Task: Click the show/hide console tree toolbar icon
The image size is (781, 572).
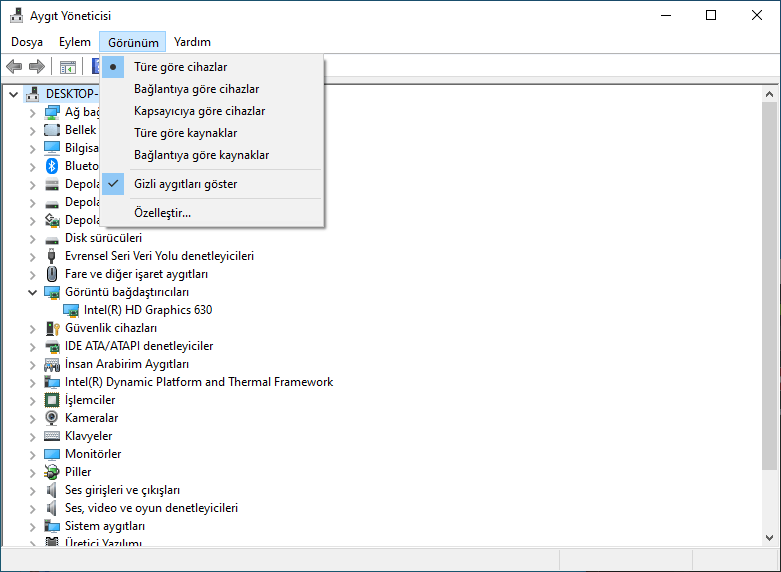Action: pyautogui.click(x=68, y=67)
